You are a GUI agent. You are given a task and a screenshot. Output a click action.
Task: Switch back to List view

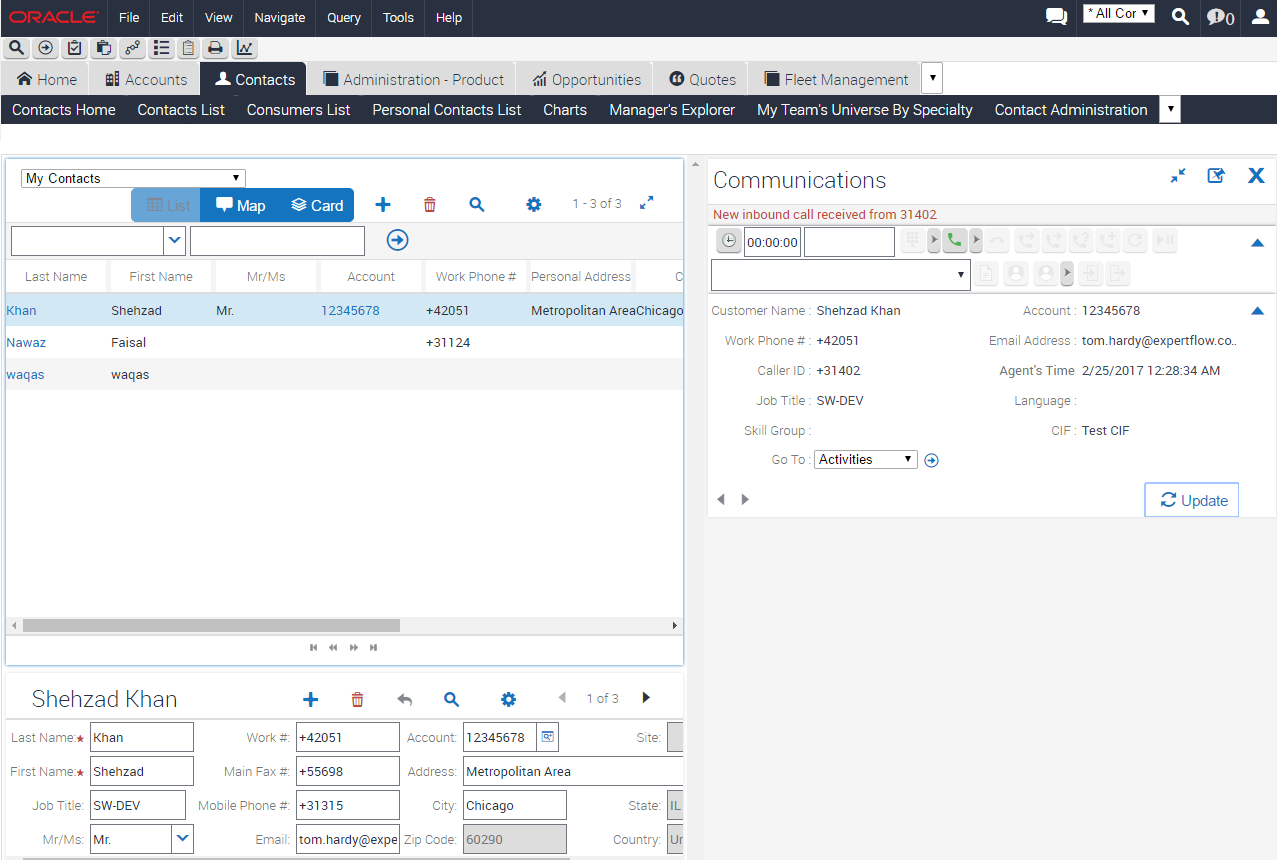(x=165, y=204)
